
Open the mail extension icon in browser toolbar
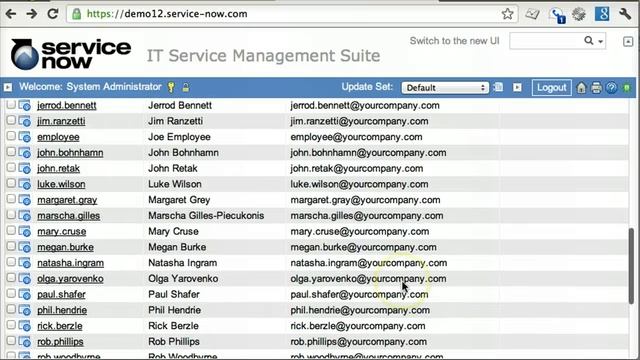coord(532,14)
